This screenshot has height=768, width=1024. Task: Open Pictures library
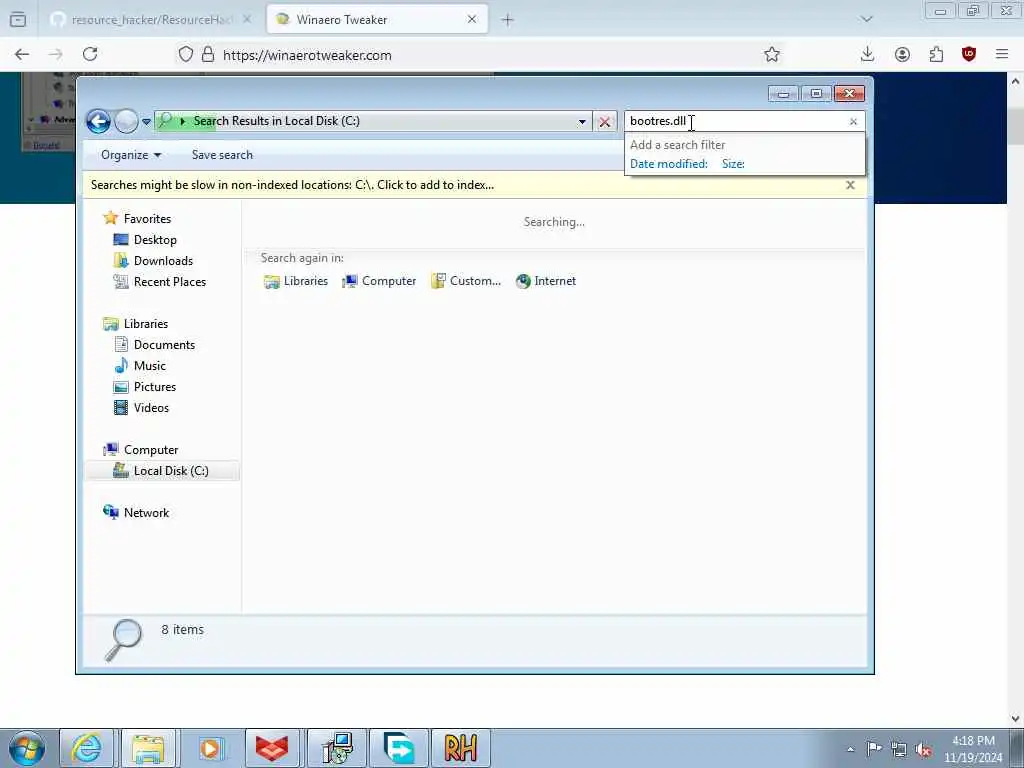point(145,387)
